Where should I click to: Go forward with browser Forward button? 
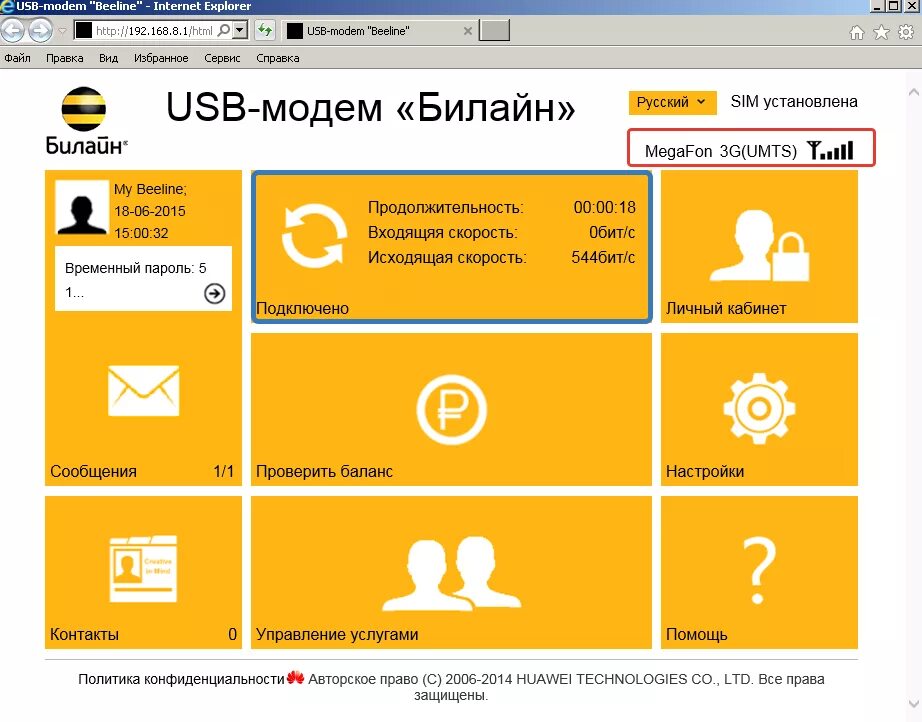40,31
